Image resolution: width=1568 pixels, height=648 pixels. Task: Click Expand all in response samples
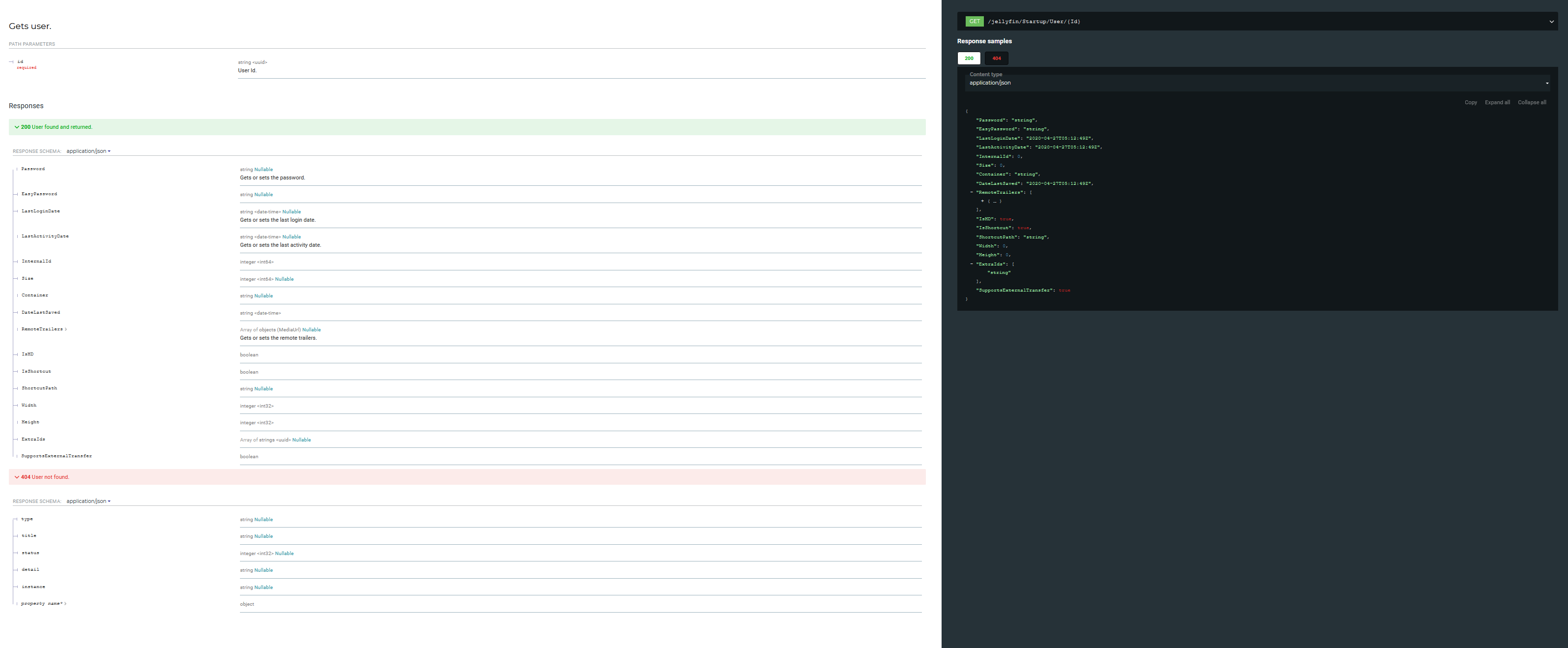[x=1497, y=102]
